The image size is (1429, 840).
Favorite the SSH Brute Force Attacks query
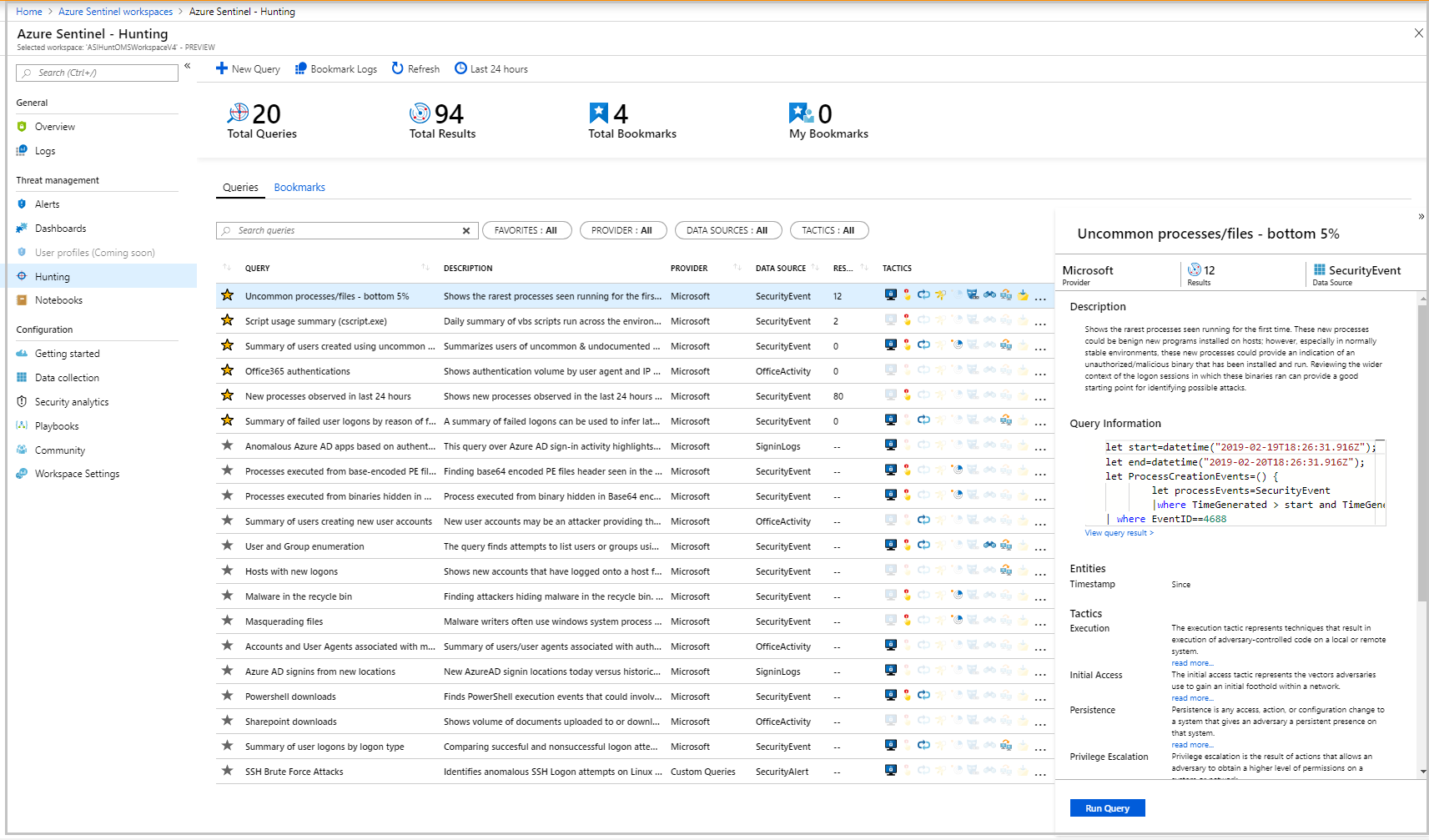point(227,771)
